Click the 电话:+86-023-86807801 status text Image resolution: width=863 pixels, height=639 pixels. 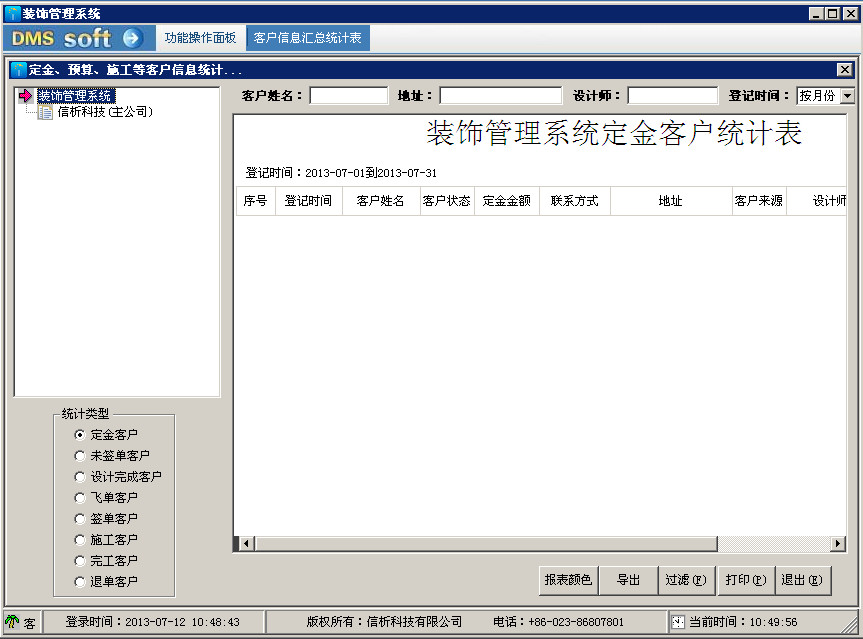559,622
